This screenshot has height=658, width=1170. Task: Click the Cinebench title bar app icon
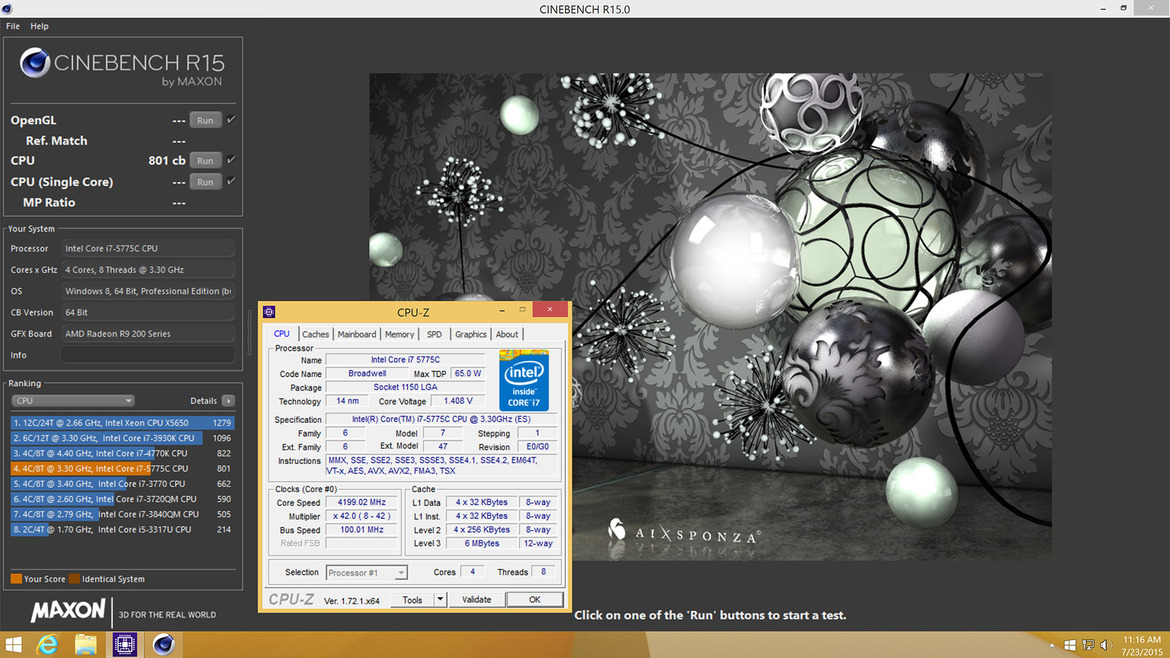click(7, 9)
